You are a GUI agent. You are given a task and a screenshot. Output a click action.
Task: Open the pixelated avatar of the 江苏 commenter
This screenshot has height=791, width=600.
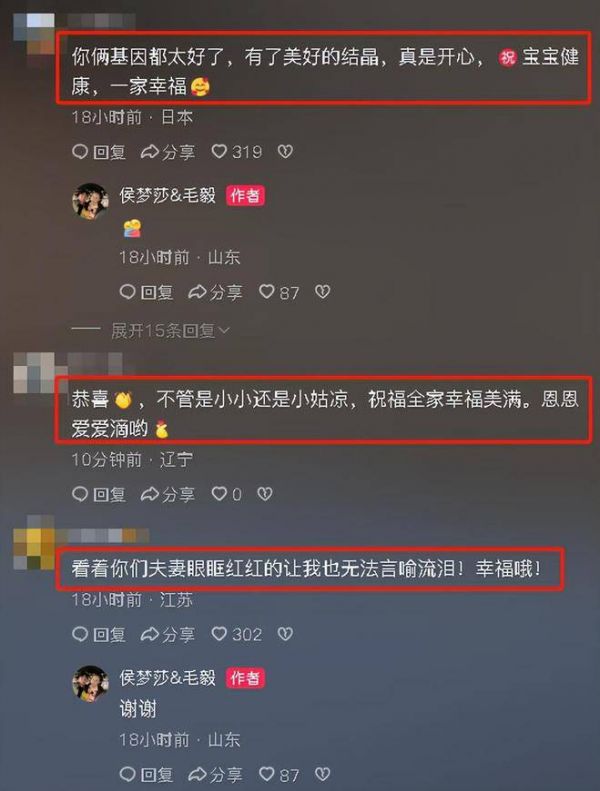tap(34, 543)
